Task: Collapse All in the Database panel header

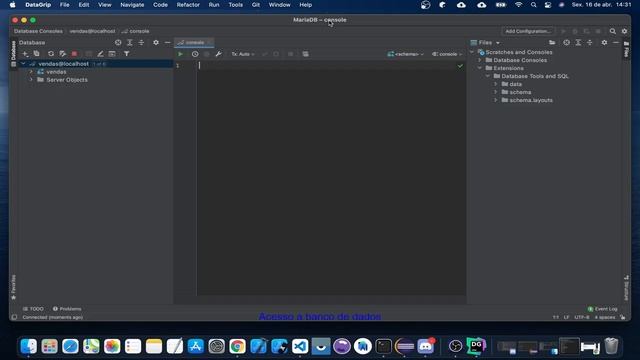Action: coord(141,42)
